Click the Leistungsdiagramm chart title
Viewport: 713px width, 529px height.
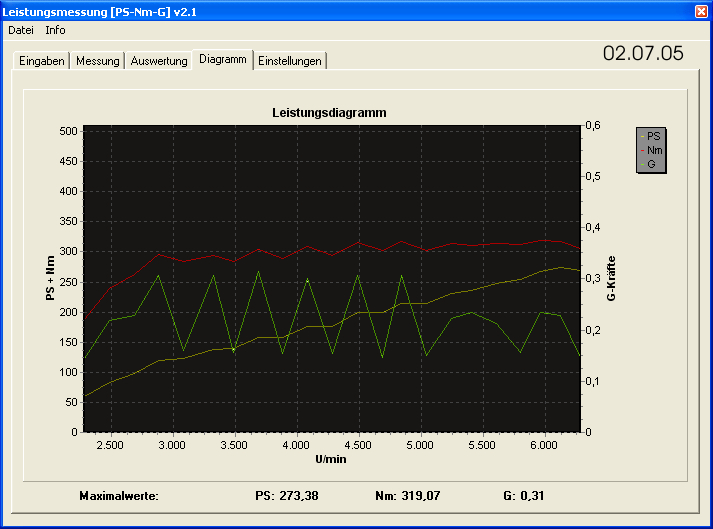pos(329,113)
